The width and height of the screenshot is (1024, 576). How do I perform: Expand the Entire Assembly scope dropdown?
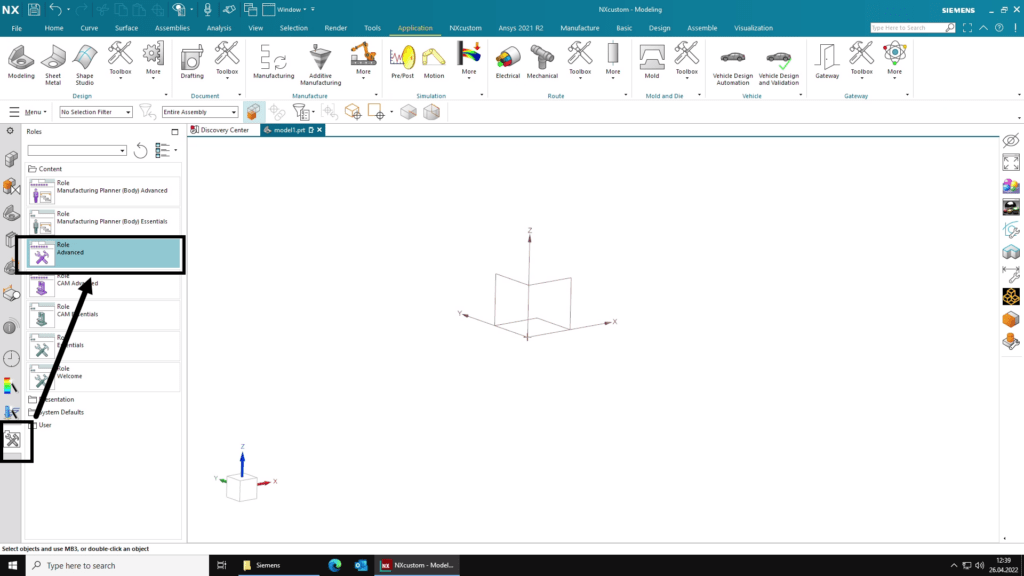coord(200,112)
